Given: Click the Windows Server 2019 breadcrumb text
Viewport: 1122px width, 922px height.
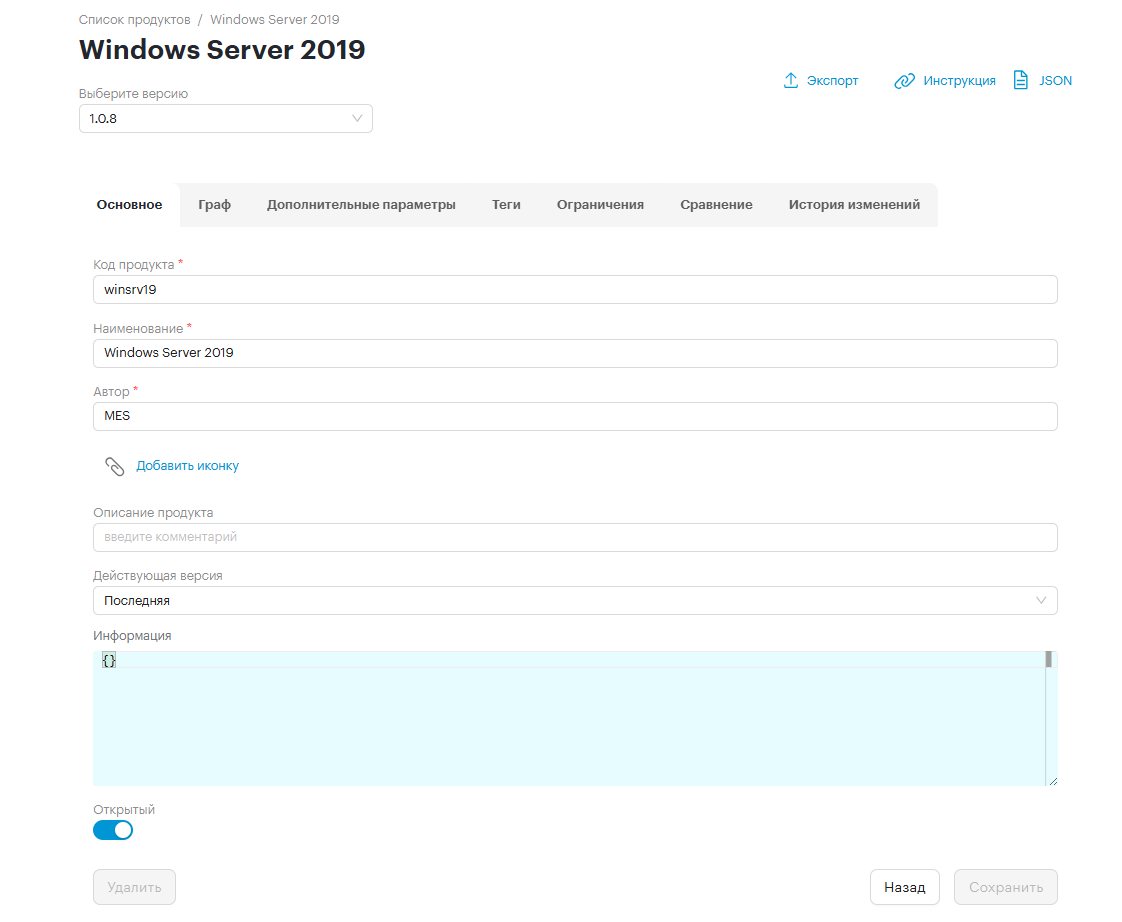Looking at the screenshot, I should point(275,19).
